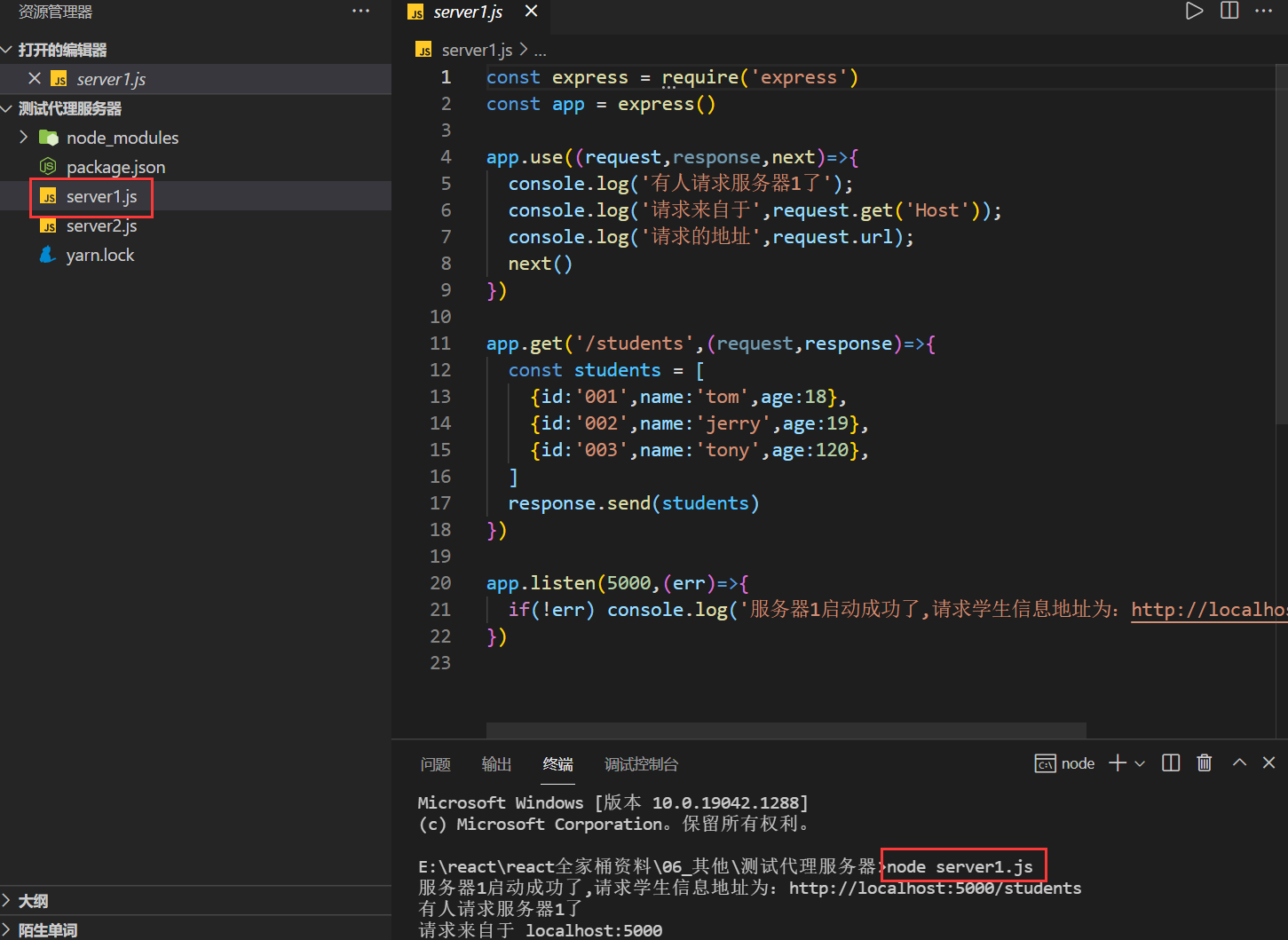
Task: Click the horizontal editor scrollbar
Action: coord(786,730)
